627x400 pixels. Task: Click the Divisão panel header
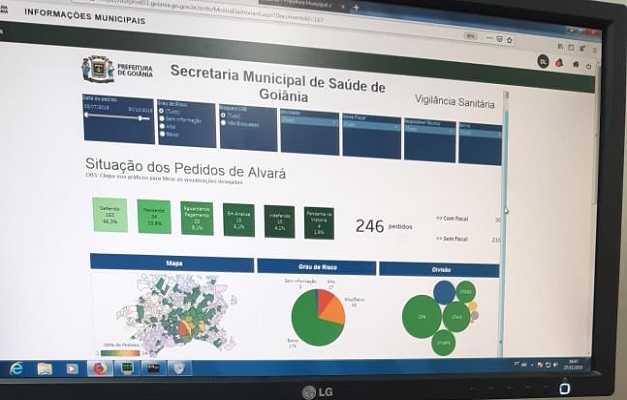click(439, 270)
